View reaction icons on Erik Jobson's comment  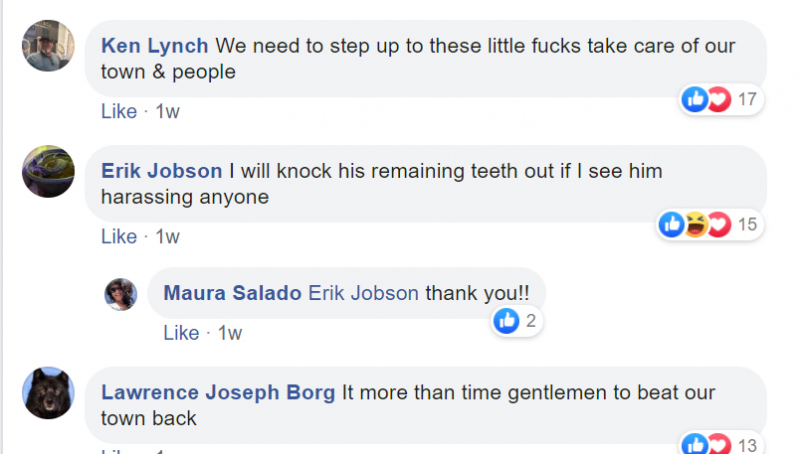(x=695, y=225)
